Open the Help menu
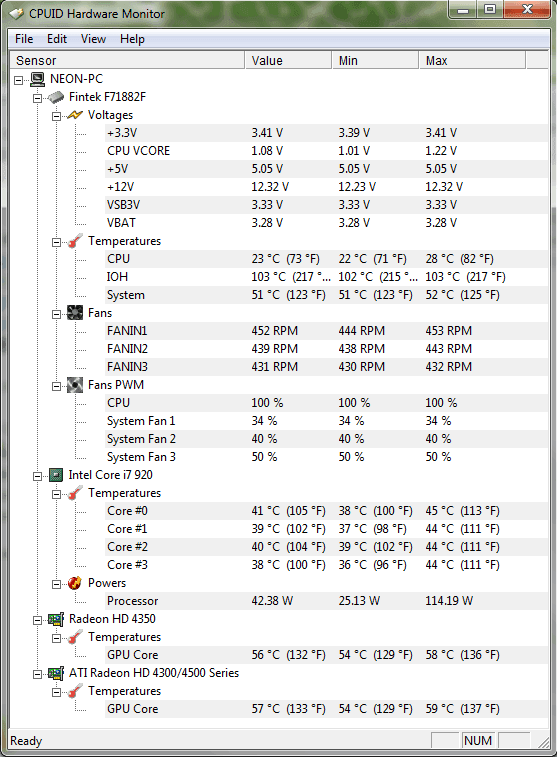This screenshot has height=757, width=557. [132, 39]
